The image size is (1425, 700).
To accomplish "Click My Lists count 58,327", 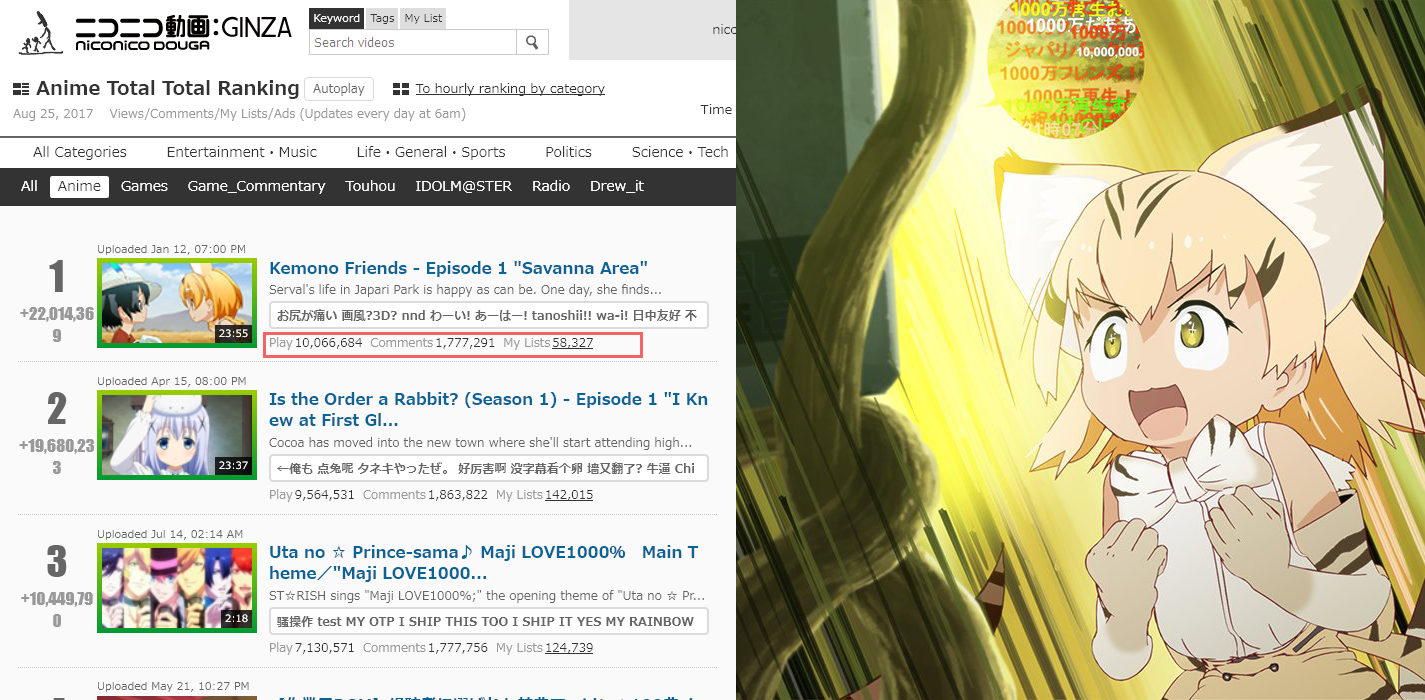I will pyautogui.click(x=572, y=343).
